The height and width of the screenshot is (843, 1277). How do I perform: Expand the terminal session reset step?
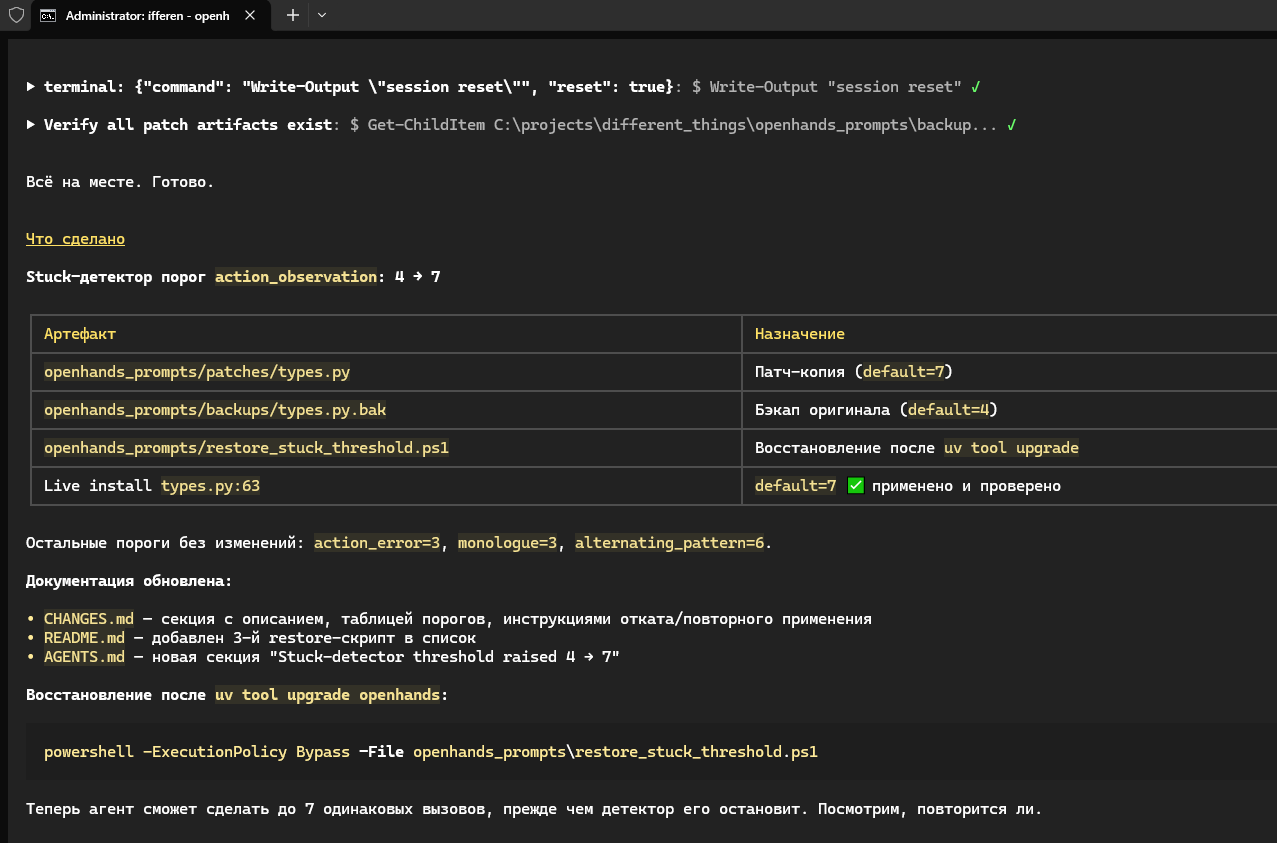coord(31,87)
